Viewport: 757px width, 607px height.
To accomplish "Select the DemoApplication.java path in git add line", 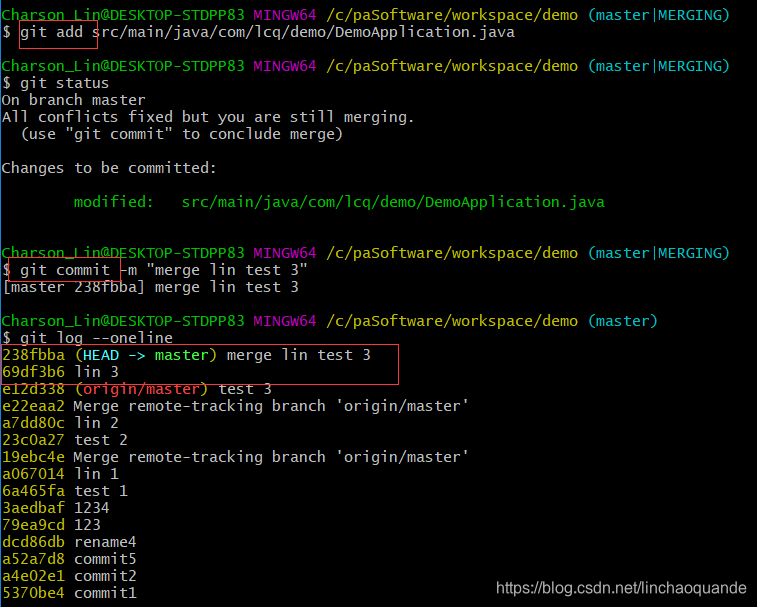I will pyautogui.click(x=303, y=32).
